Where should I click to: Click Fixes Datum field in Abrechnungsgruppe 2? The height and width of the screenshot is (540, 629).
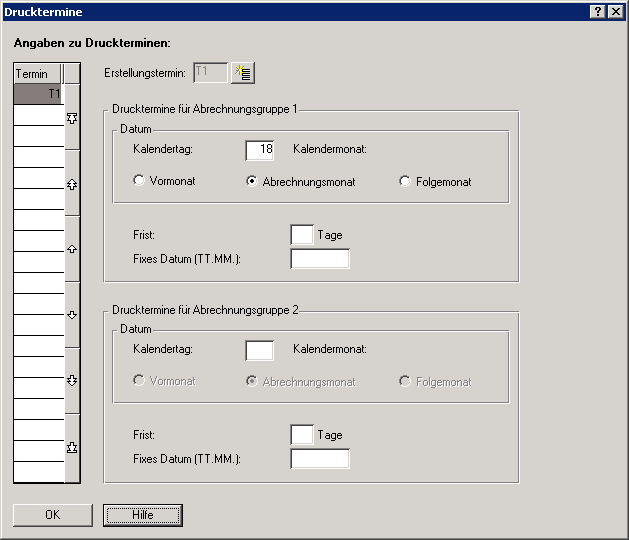(x=320, y=459)
